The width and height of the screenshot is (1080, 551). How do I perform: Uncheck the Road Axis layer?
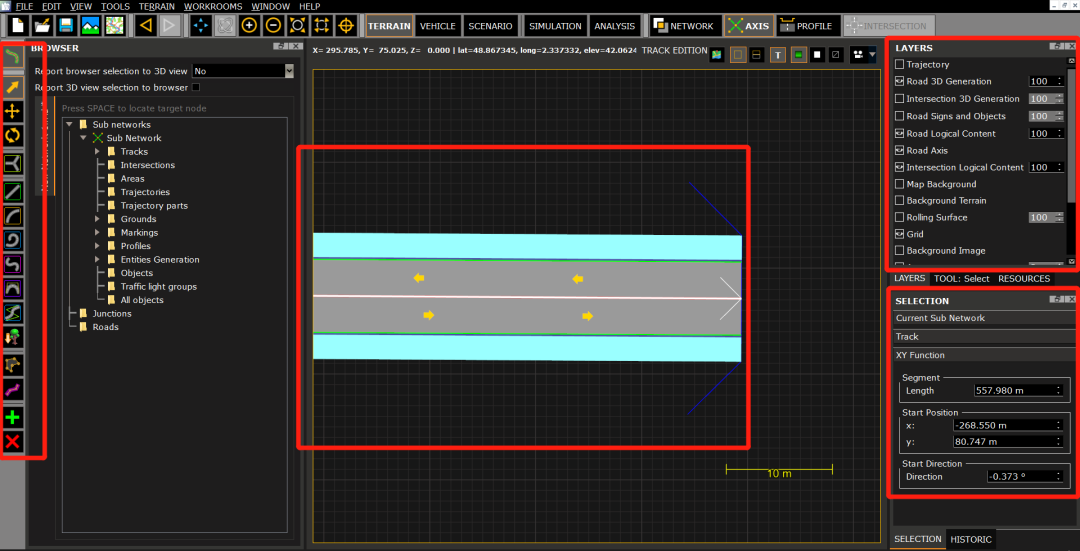click(899, 150)
